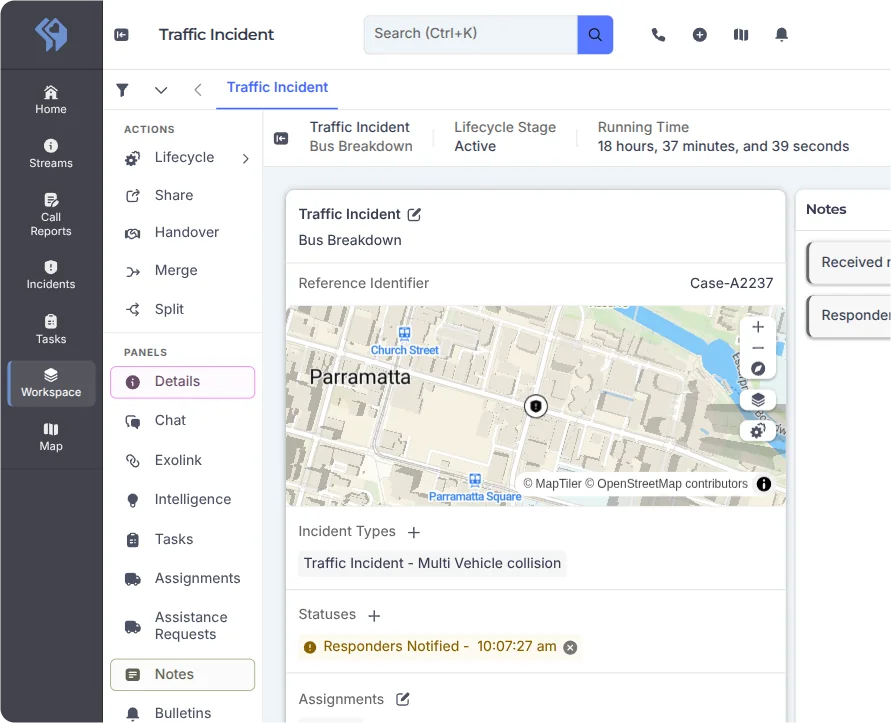
Task: Select Workspace in the sidebar
Action: tap(51, 383)
